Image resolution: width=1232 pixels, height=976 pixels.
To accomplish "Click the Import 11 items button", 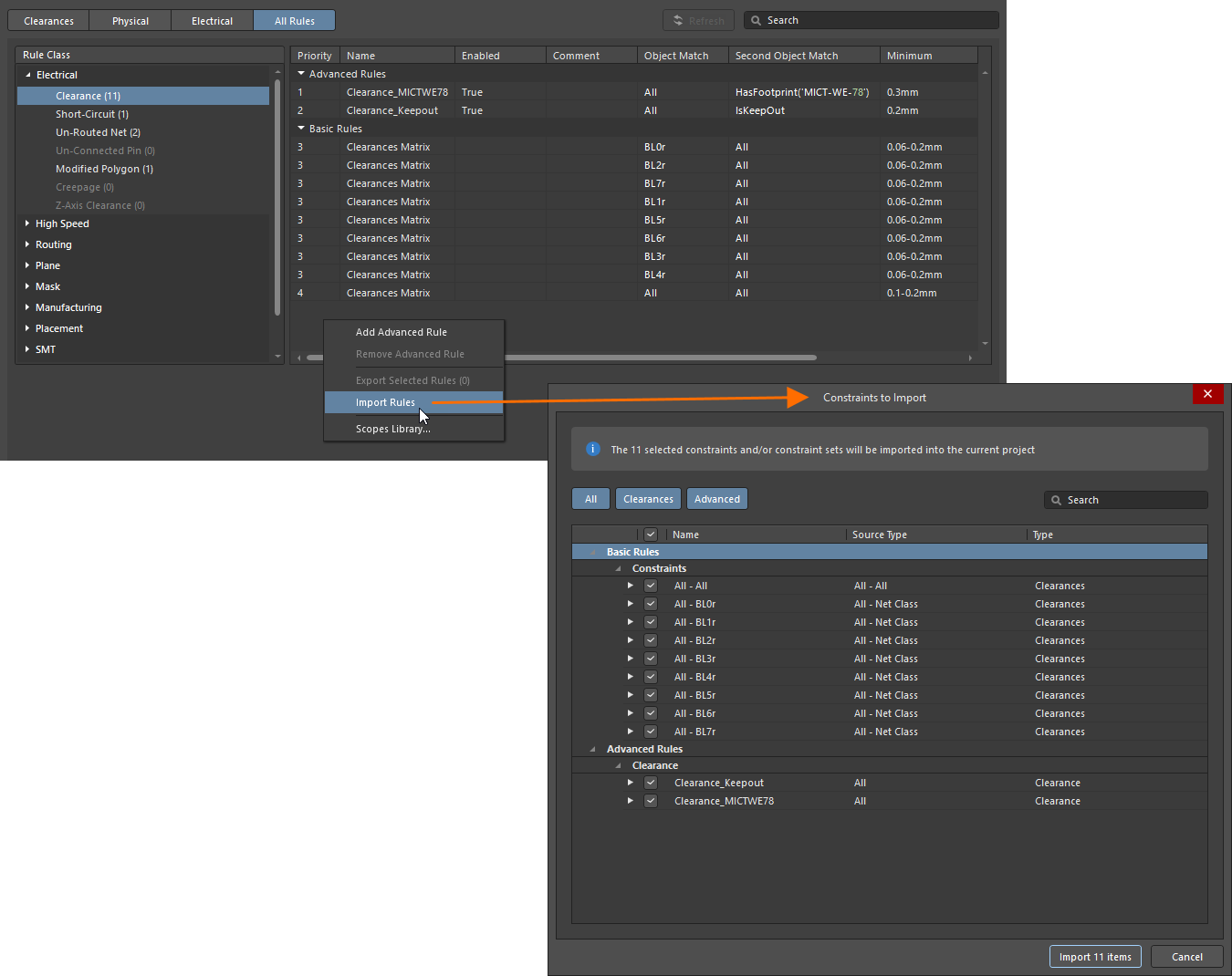I will [x=1095, y=957].
